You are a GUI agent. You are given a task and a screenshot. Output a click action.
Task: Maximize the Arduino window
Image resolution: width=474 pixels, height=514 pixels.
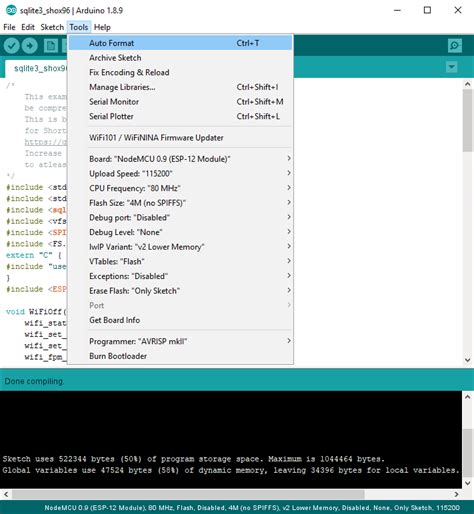[x=427, y=10]
